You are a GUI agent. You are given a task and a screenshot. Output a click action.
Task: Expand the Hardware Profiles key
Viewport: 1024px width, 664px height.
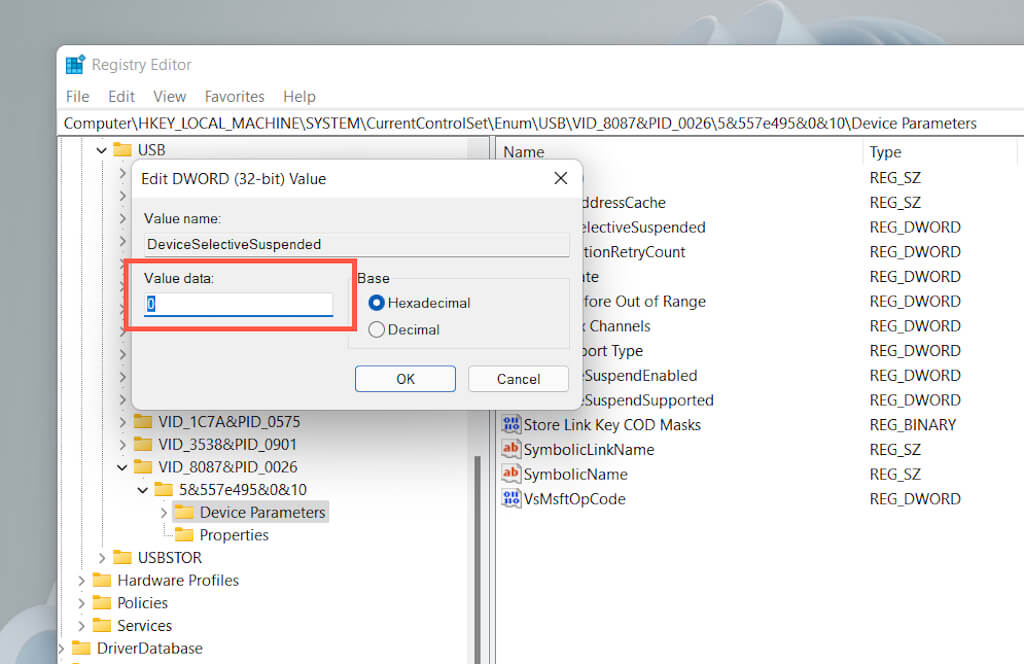[81, 580]
